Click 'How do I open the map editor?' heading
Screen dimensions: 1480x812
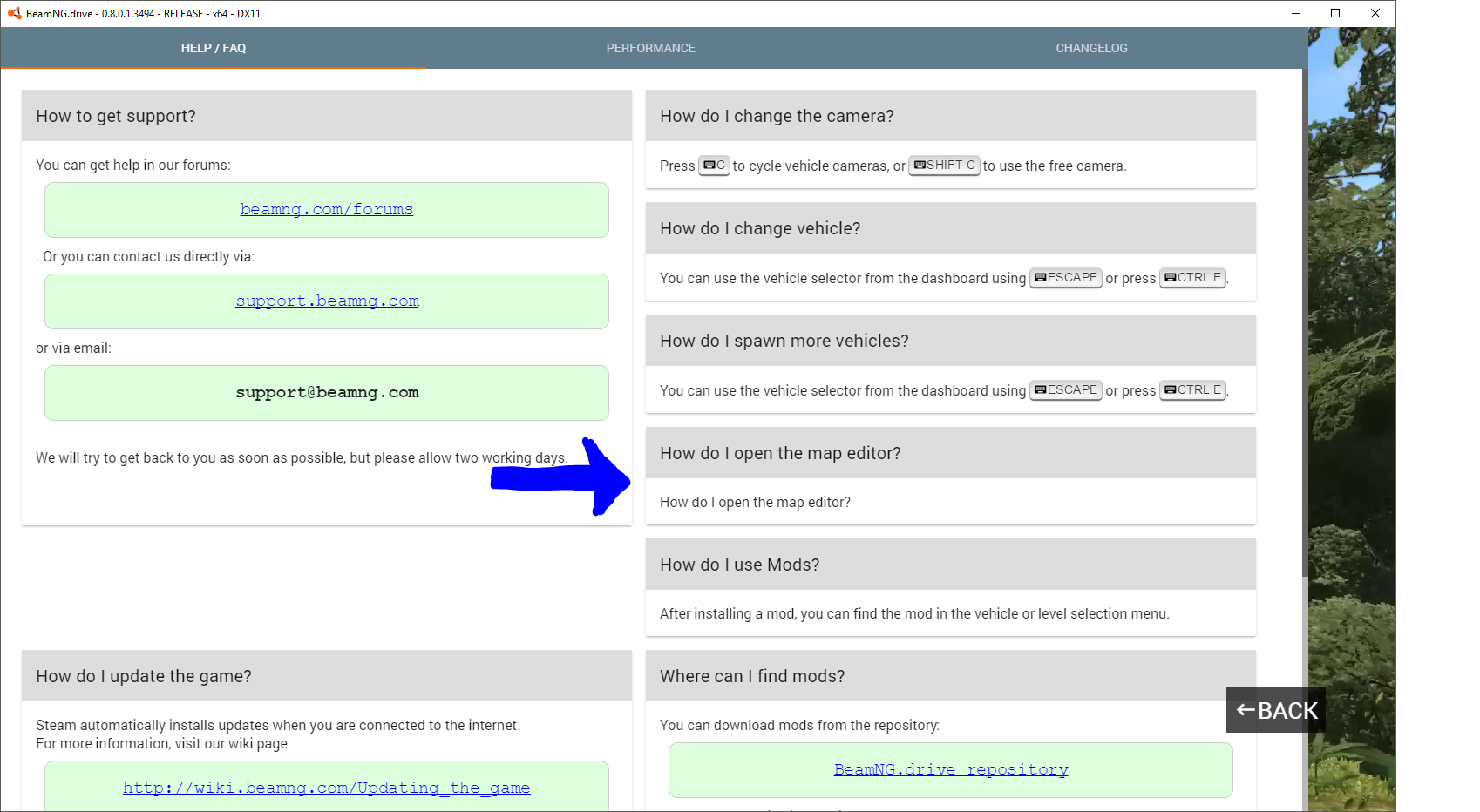point(780,453)
